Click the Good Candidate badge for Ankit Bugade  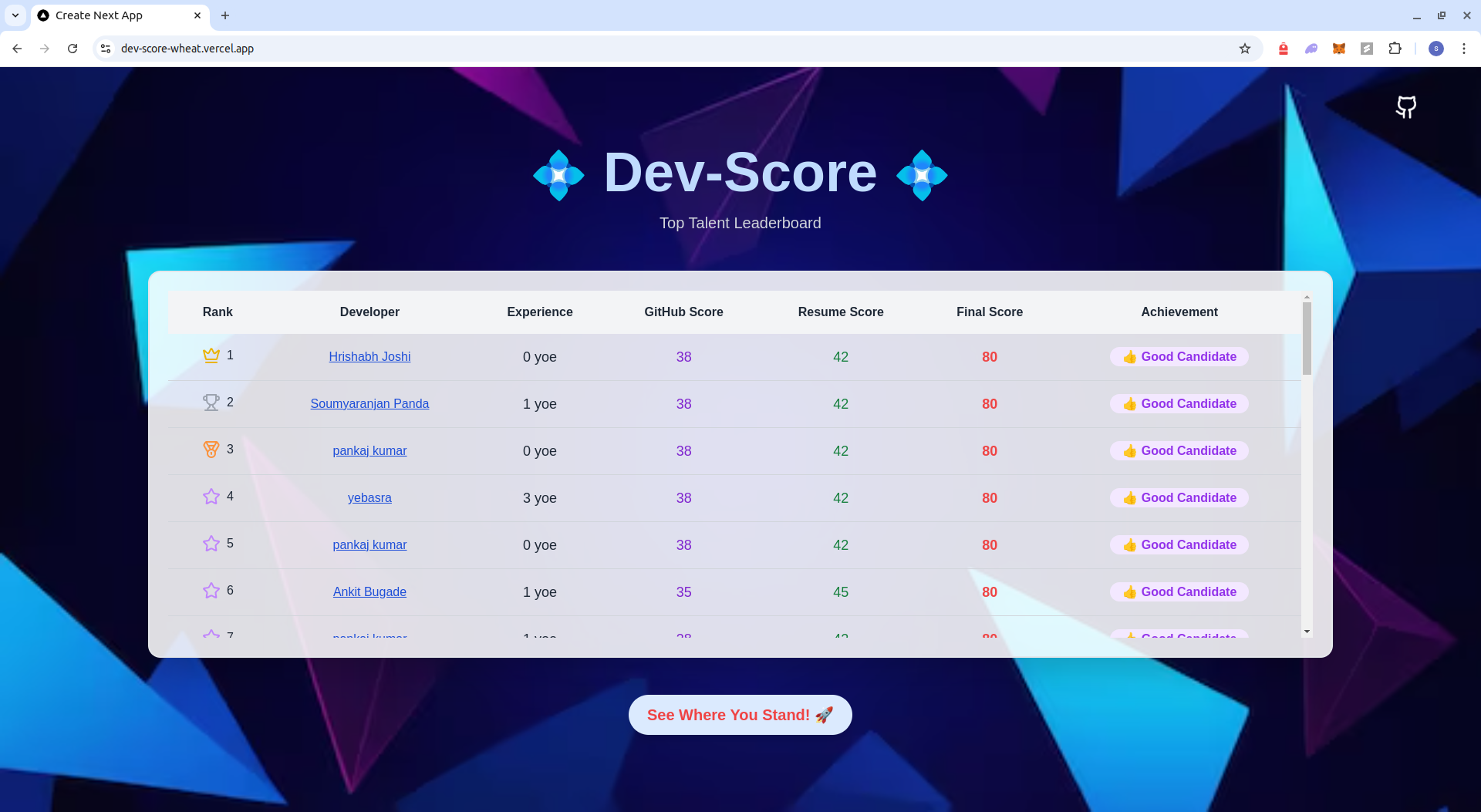coord(1179,591)
